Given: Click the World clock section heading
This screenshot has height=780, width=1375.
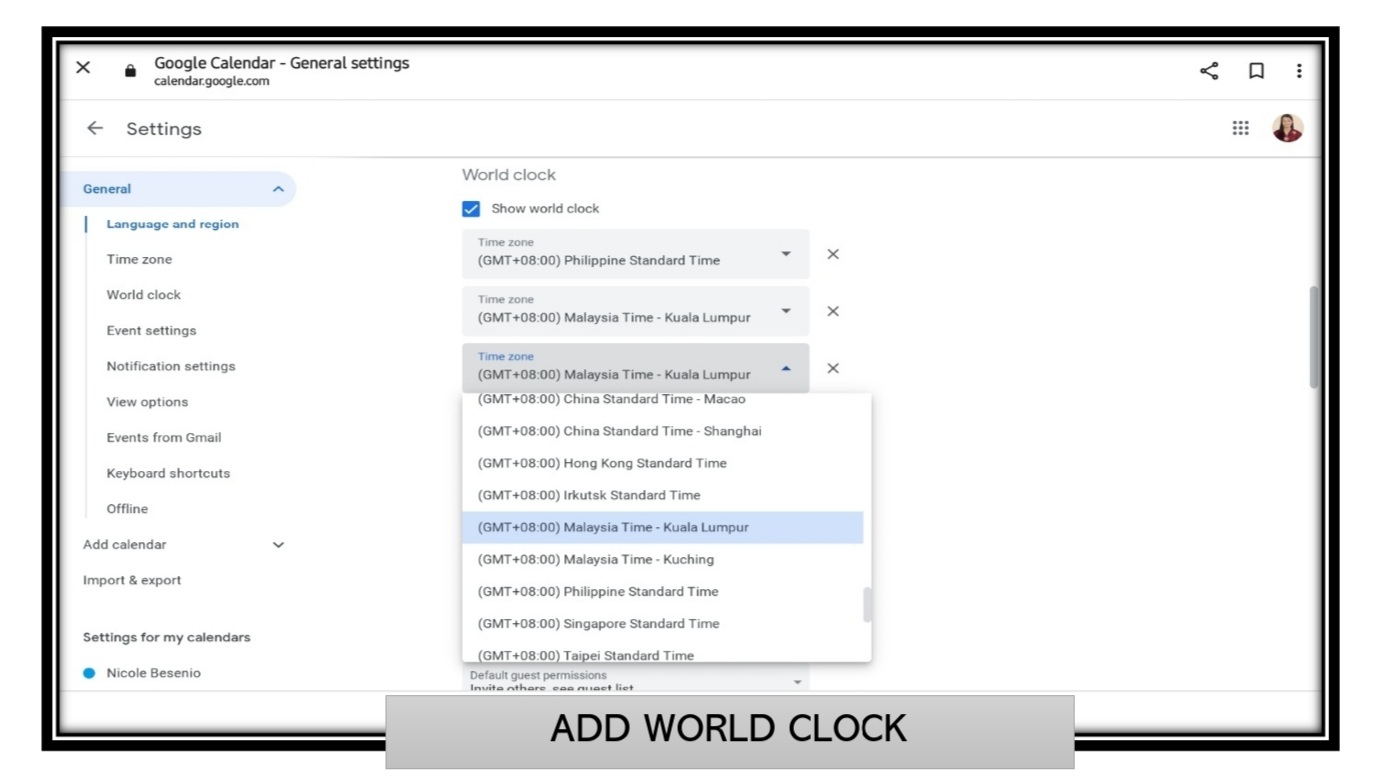Looking at the screenshot, I should click(509, 175).
